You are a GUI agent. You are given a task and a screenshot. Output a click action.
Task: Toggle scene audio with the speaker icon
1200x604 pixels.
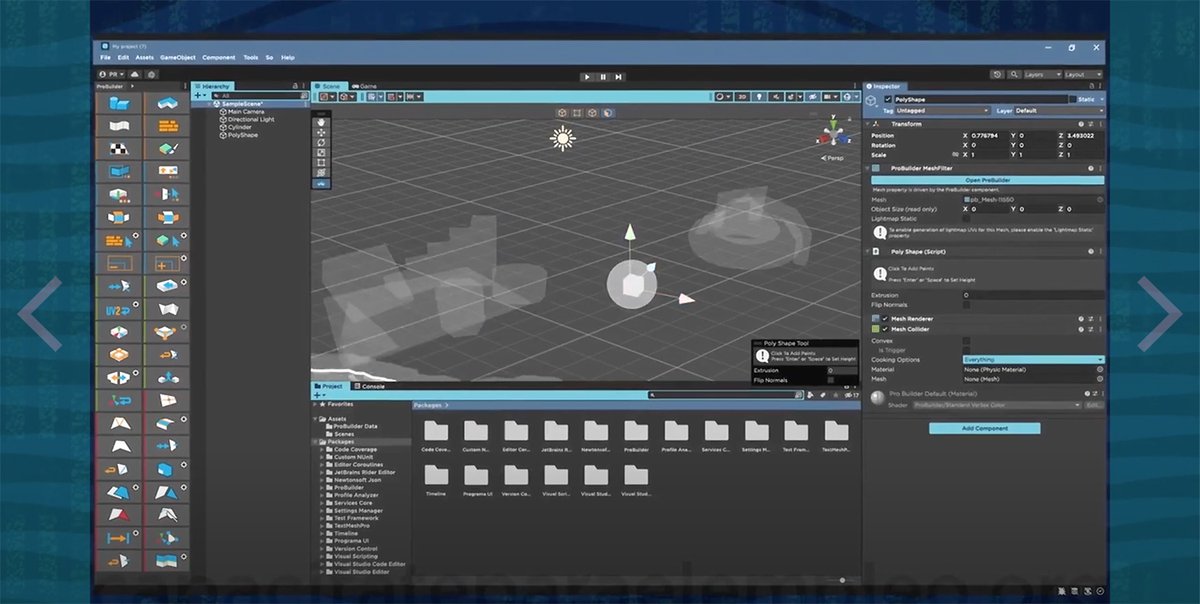click(776, 97)
